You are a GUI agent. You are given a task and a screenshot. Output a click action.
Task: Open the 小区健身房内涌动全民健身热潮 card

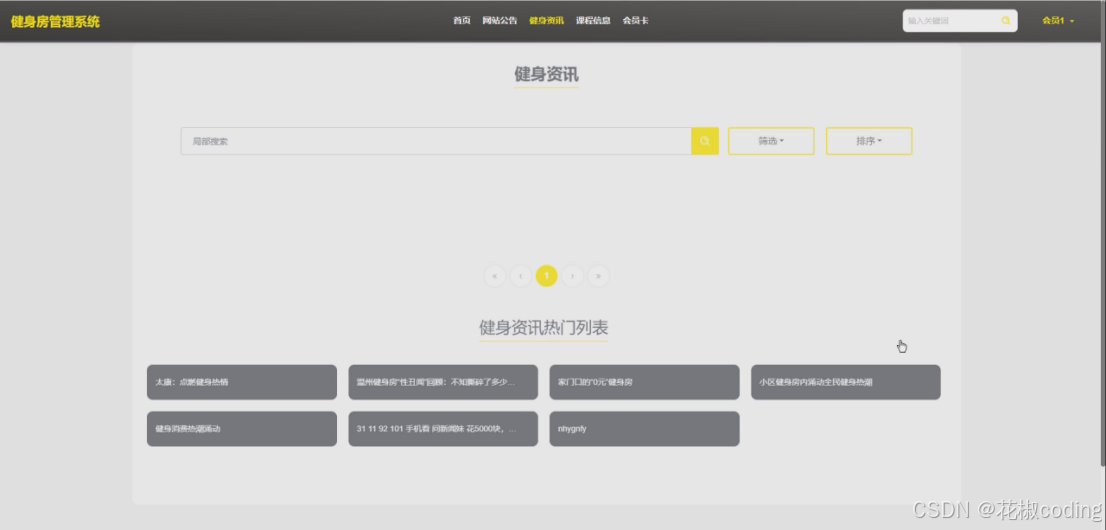click(x=846, y=382)
